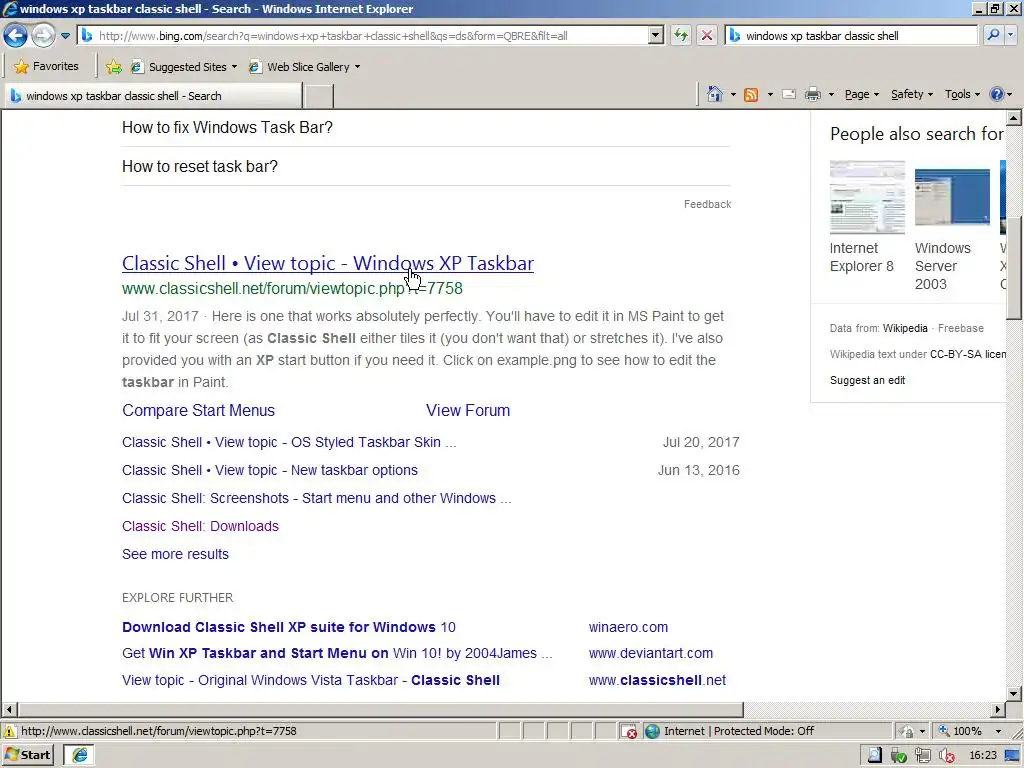This screenshot has width=1024, height=768.
Task: Open 'New taskbar options' topic link
Action: [270, 471]
